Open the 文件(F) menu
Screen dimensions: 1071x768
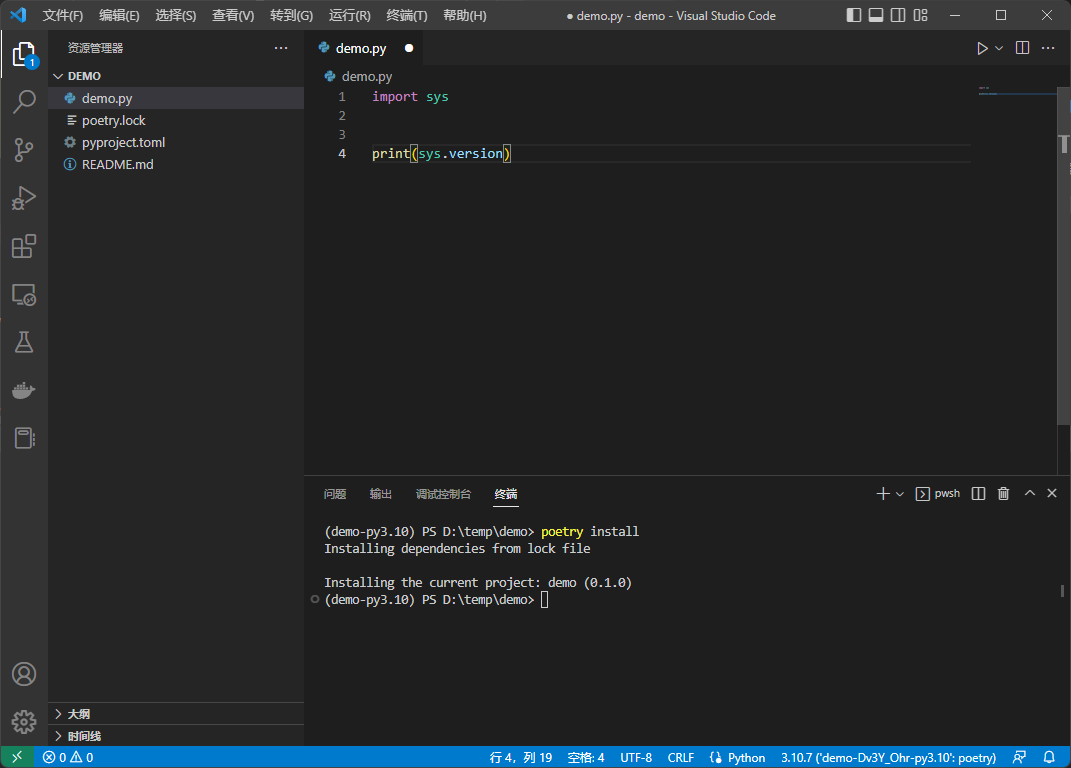click(63, 15)
